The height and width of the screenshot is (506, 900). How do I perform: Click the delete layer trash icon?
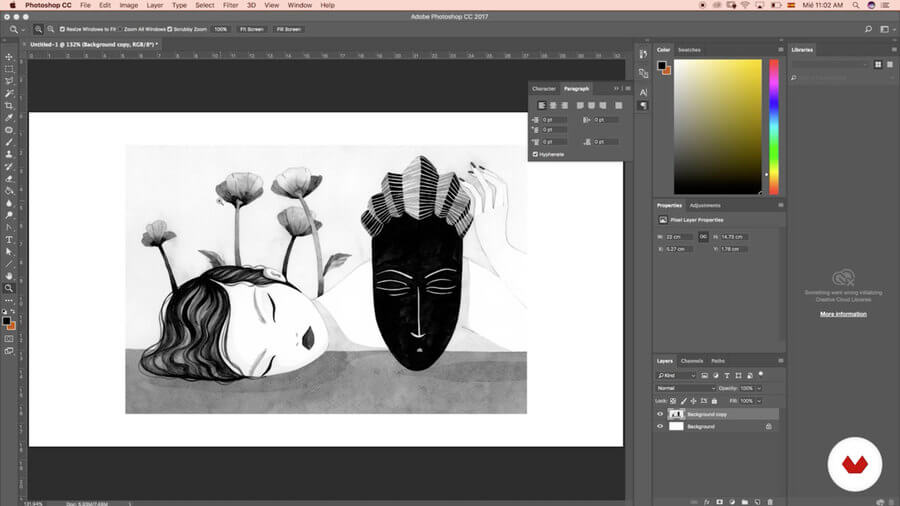click(770, 501)
